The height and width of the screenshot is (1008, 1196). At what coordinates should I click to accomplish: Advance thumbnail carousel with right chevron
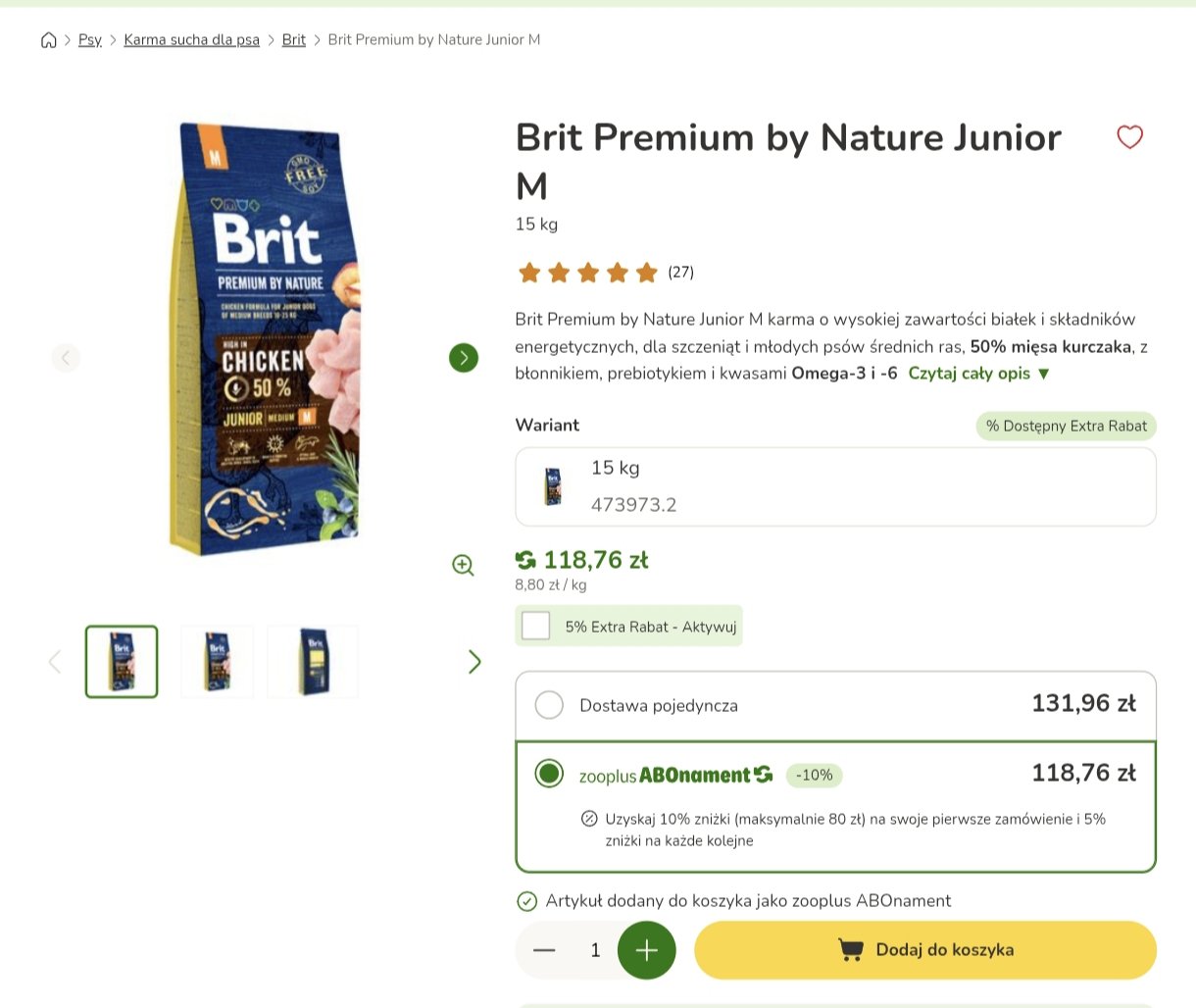click(474, 662)
